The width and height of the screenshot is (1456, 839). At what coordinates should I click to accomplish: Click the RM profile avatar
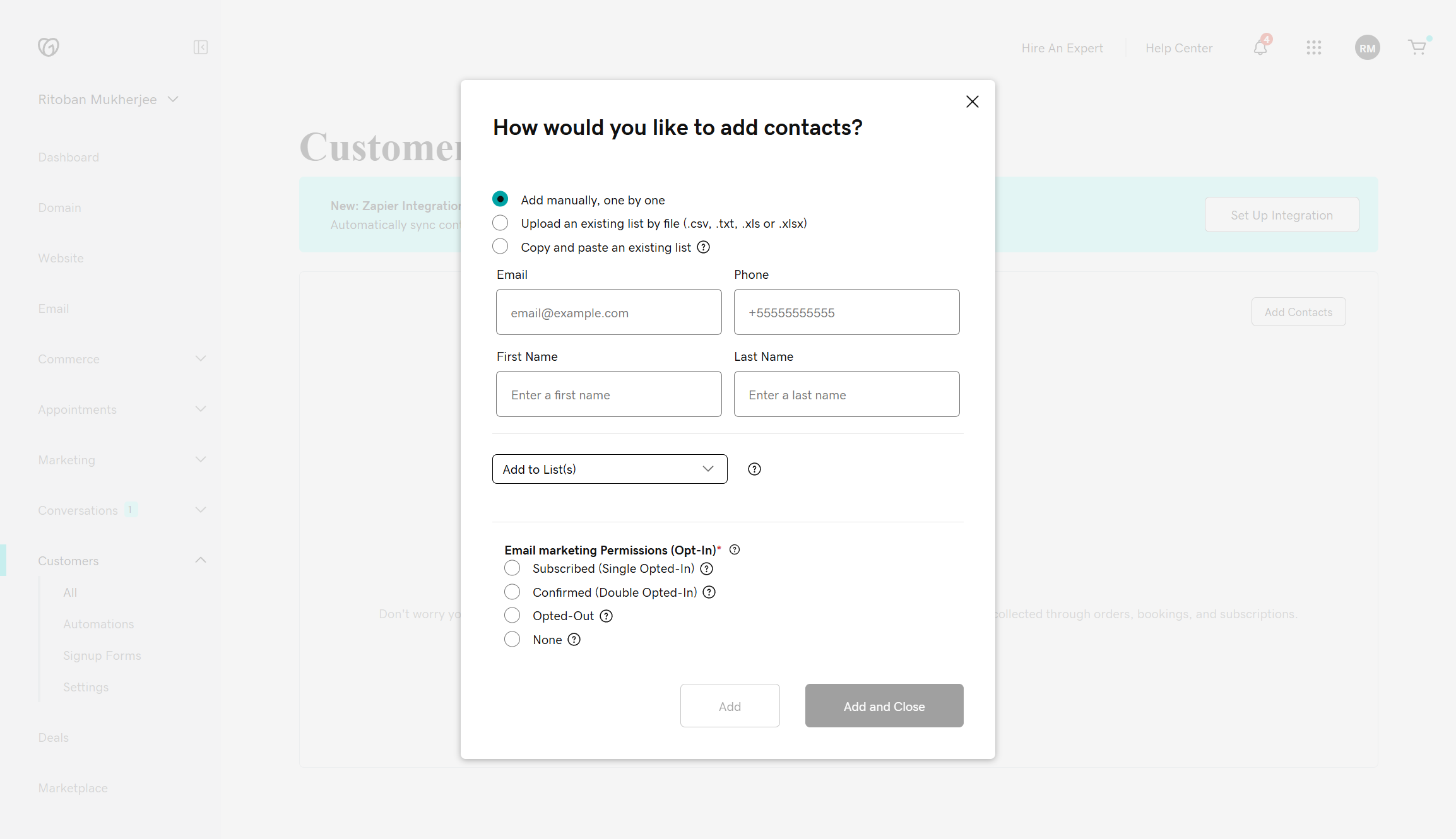click(1368, 47)
